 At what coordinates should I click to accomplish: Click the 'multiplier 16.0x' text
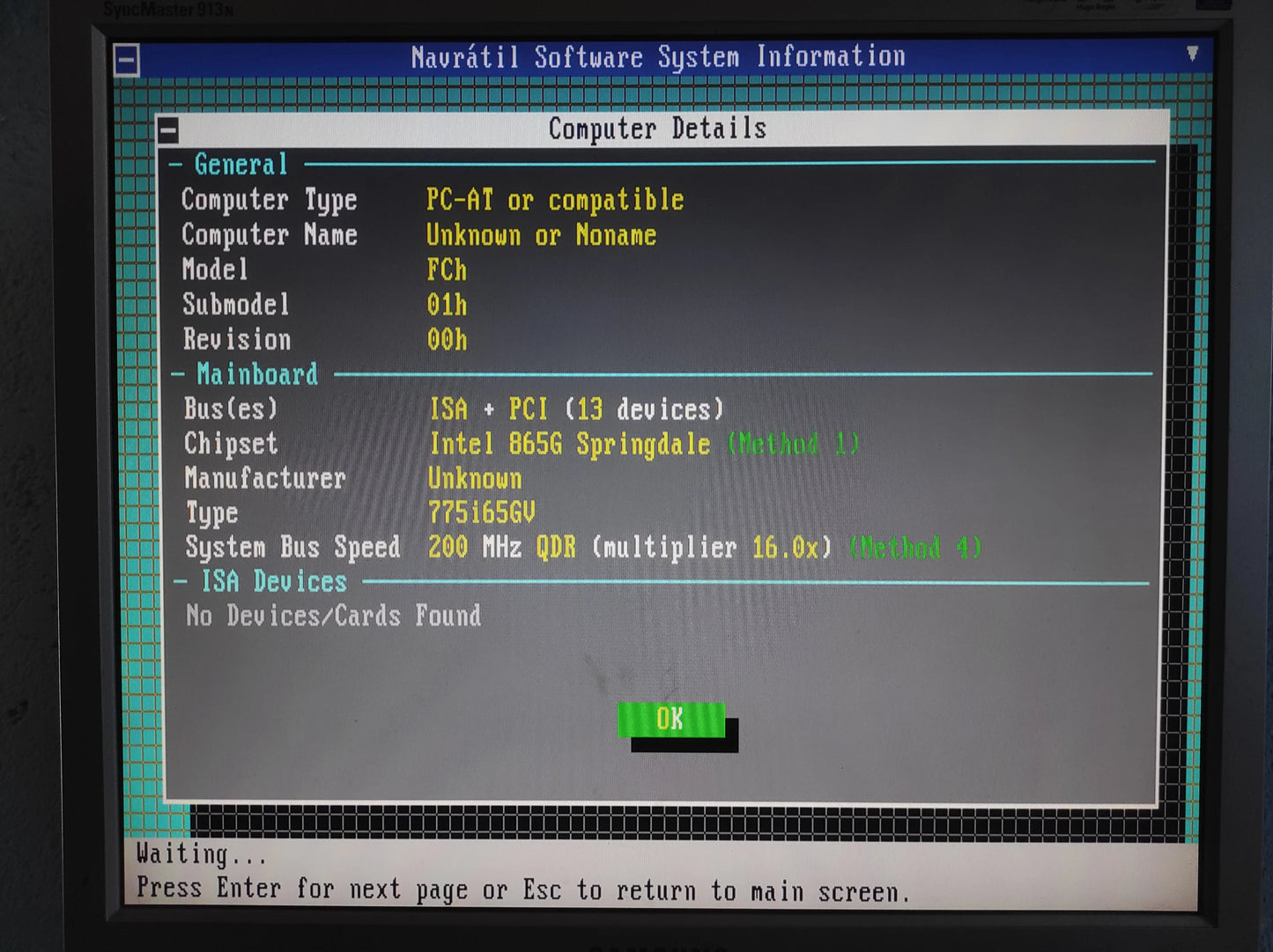coord(711,548)
